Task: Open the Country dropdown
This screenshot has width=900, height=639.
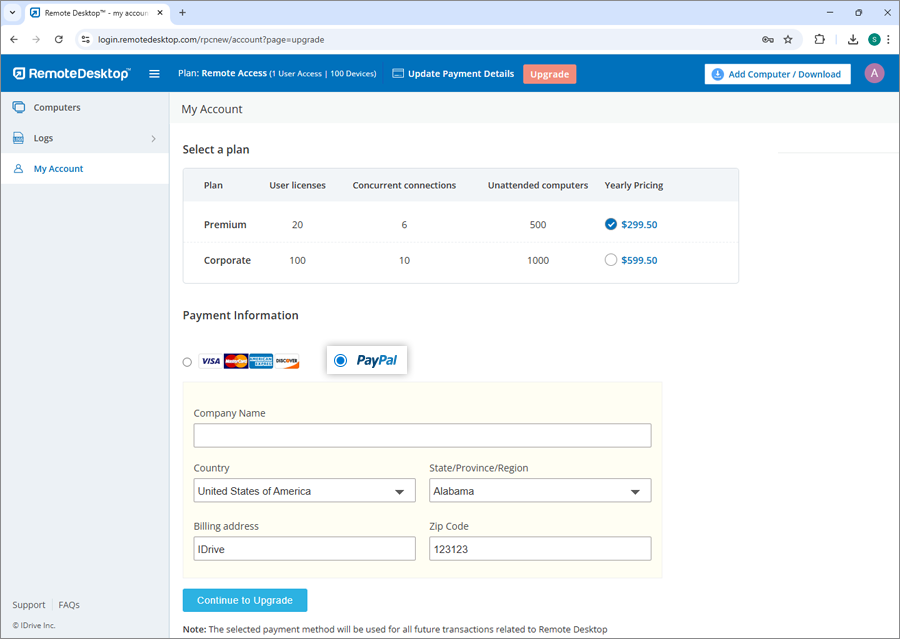Action: tap(304, 491)
